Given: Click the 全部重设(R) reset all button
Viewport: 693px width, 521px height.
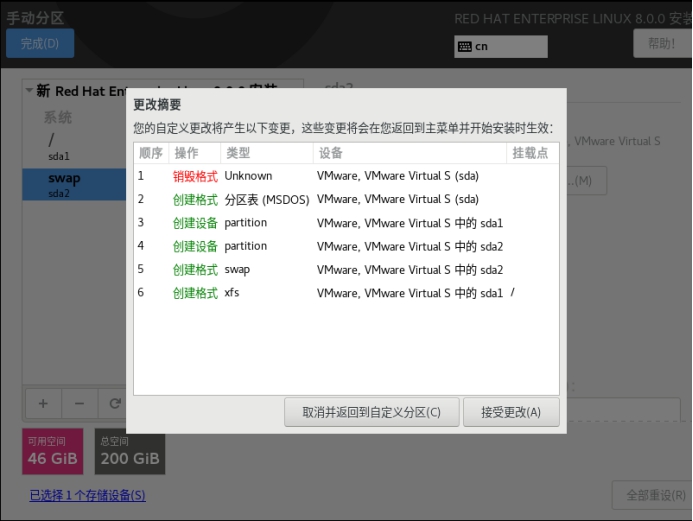Looking at the screenshot, I should coord(652,495).
